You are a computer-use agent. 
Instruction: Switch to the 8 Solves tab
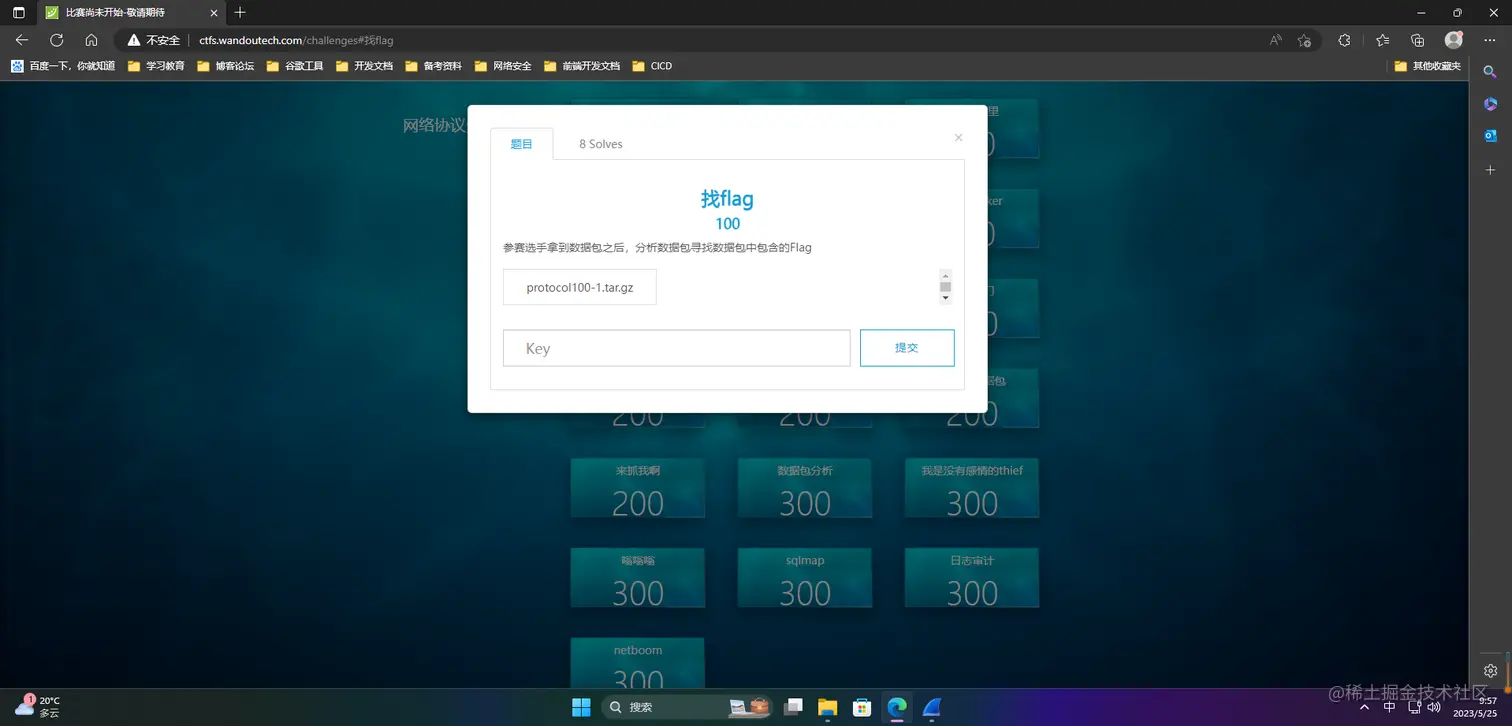pos(600,143)
